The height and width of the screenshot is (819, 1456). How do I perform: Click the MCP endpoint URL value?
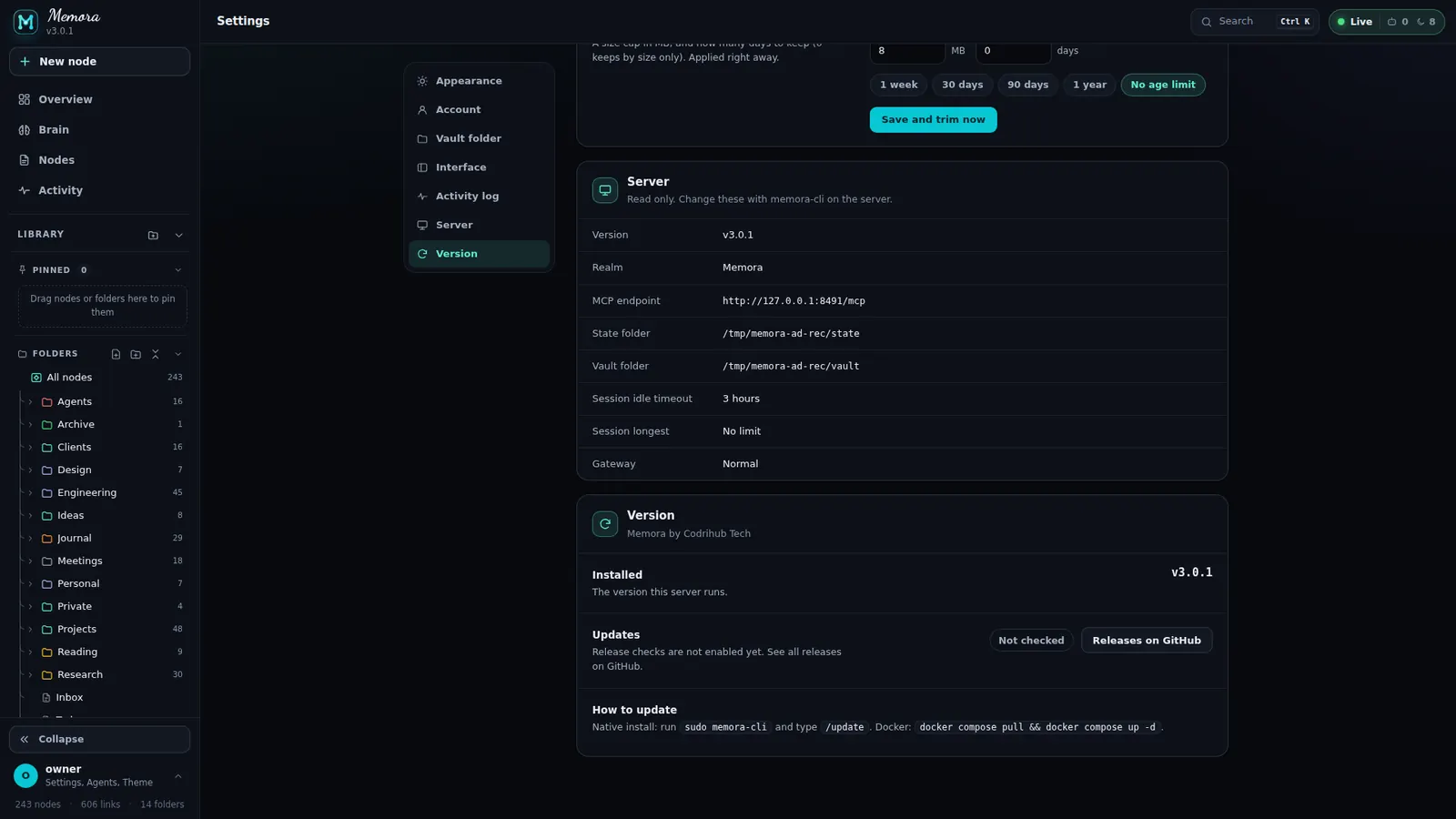(x=794, y=301)
